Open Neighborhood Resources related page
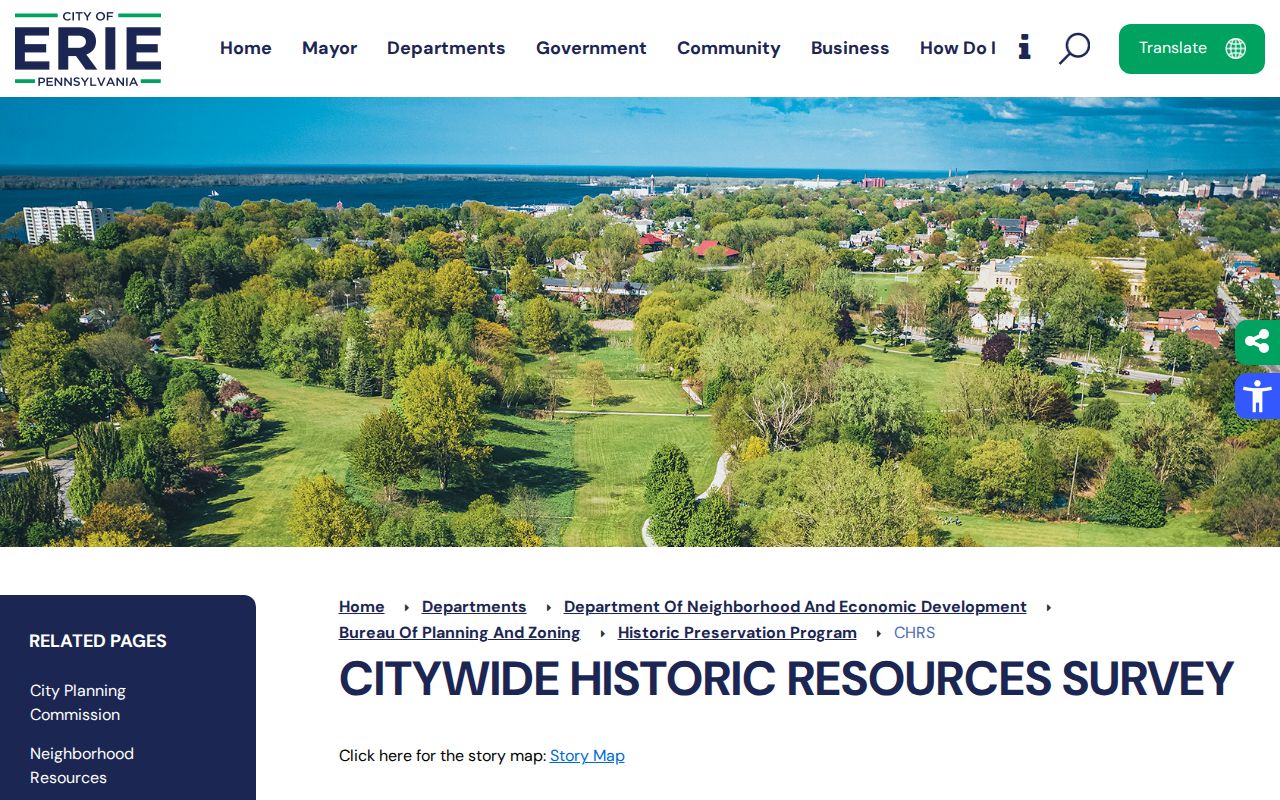The height and width of the screenshot is (800, 1280). (x=82, y=766)
